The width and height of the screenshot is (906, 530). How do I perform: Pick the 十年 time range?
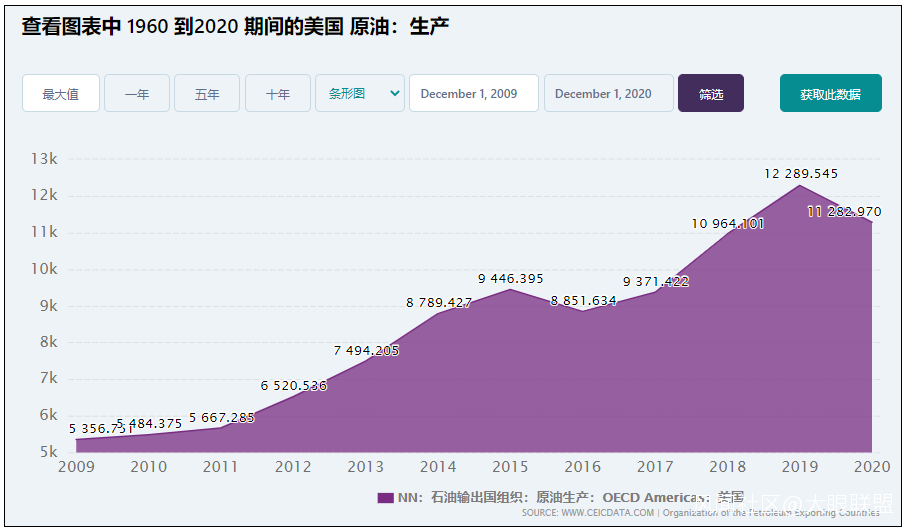(278, 93)
